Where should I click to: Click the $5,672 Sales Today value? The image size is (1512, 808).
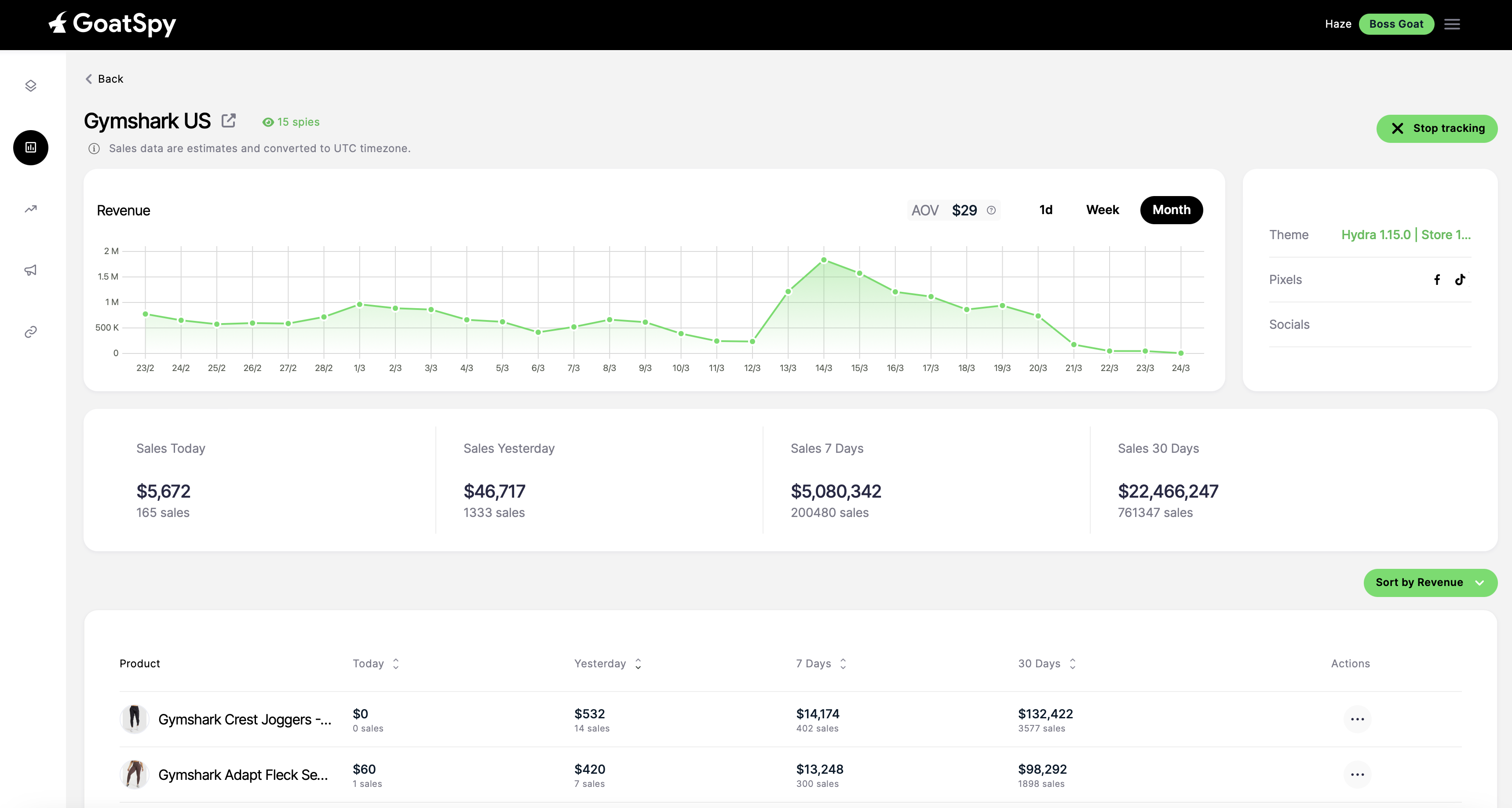pyautogui.click(x=163, y=491)
